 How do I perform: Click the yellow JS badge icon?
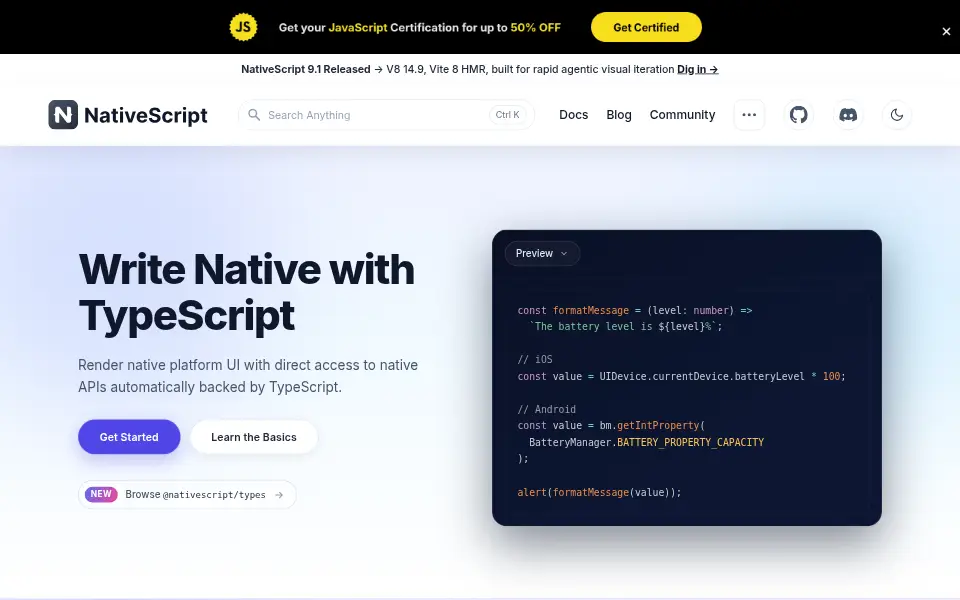click(243, 27)
